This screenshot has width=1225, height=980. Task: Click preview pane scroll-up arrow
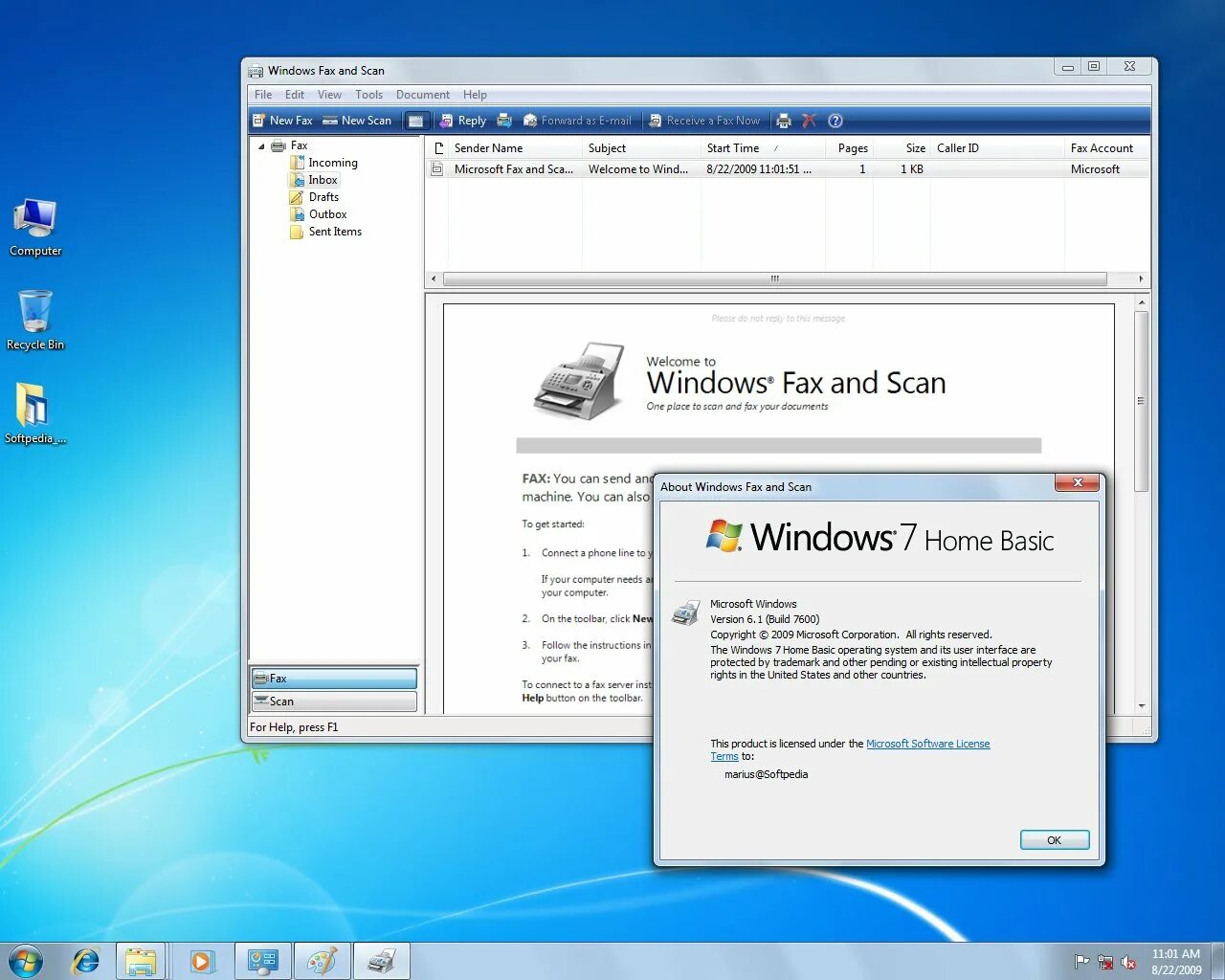pyautogui.click(x=1141, y=302)
